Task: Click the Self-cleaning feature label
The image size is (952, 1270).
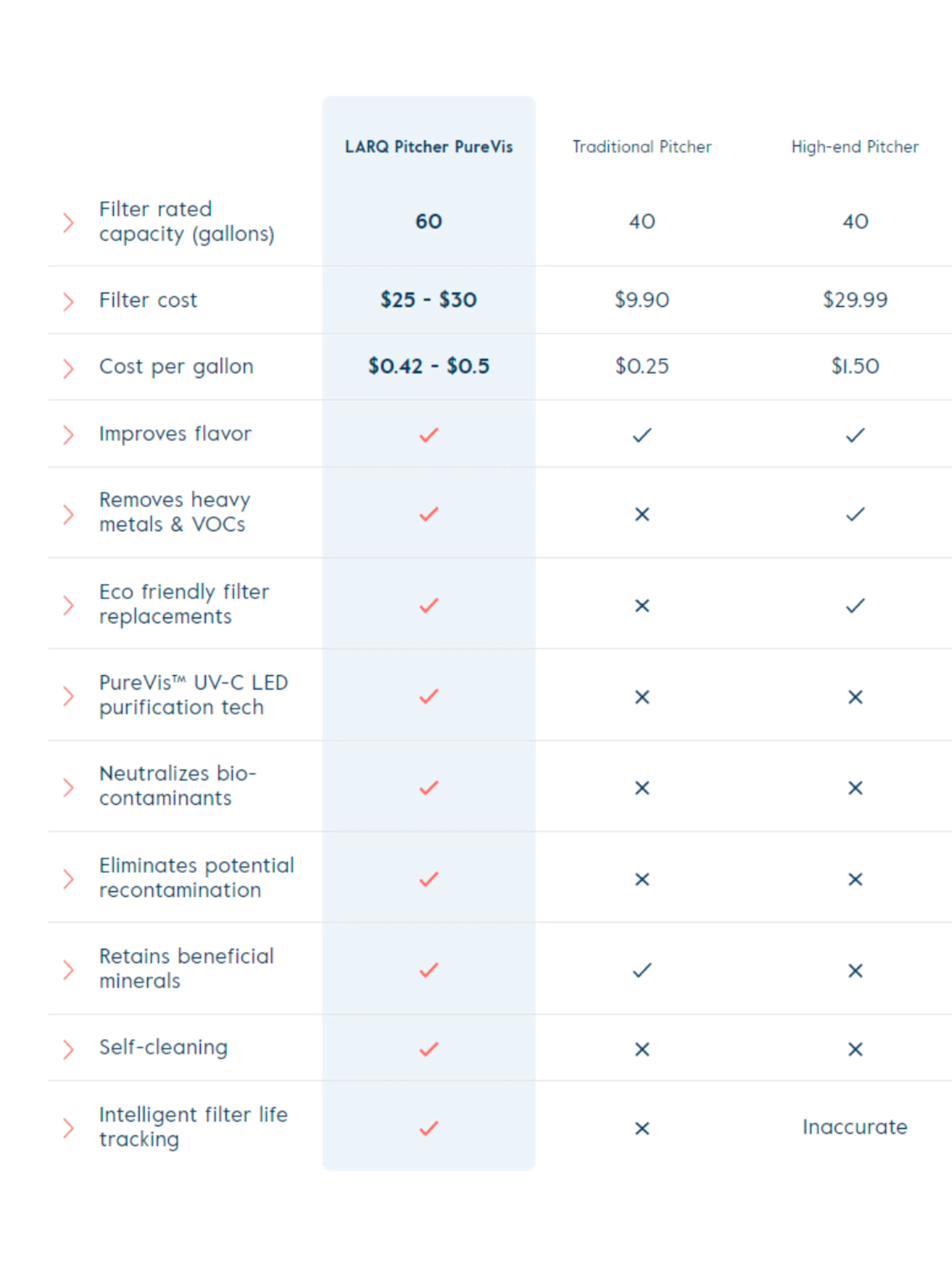Action: point(164,1048)
